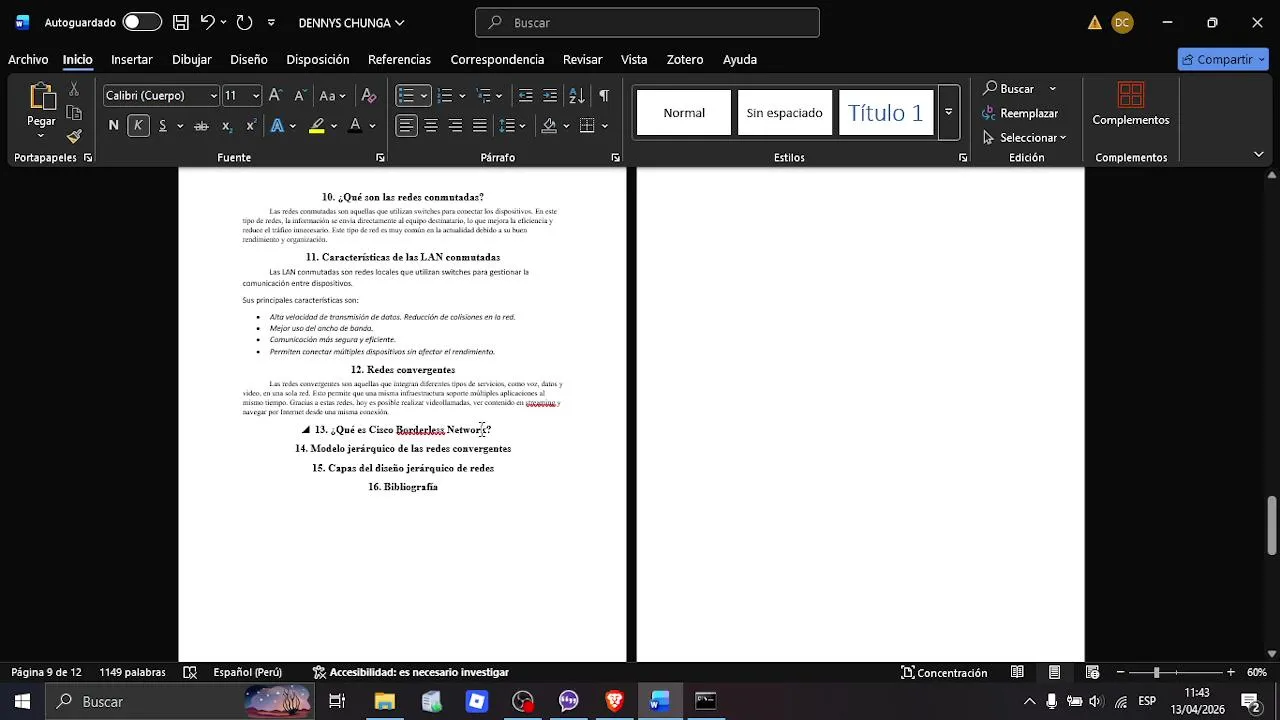
Task: Apply the Sin espaciado style
Action: coord(785,112)
